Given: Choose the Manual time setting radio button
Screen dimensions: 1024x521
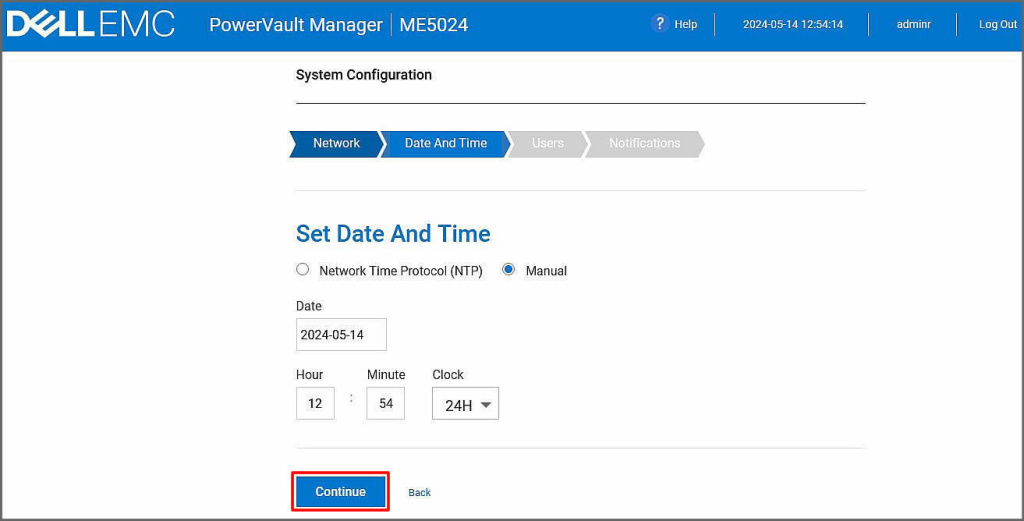Looking at the screenshot, I should (509, 270).
